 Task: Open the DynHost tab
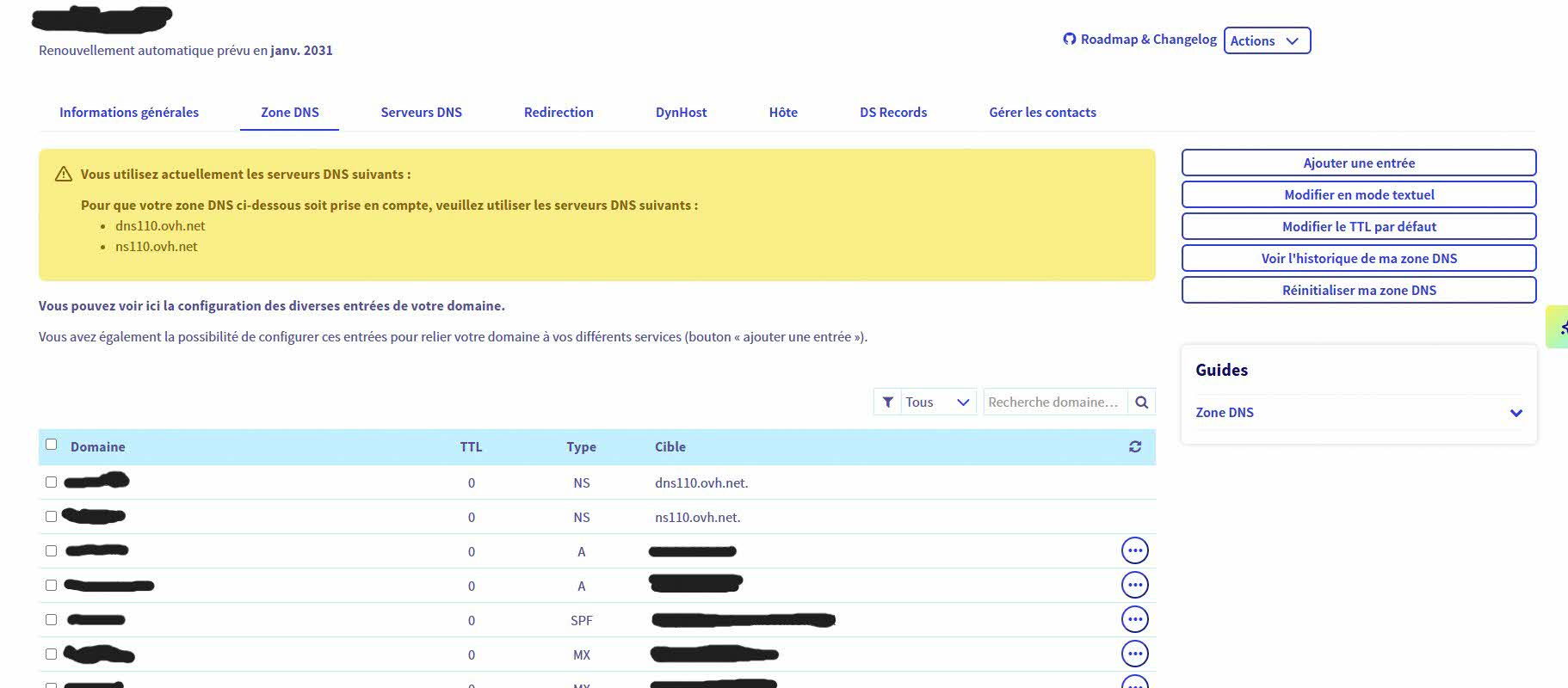(681, 112)
